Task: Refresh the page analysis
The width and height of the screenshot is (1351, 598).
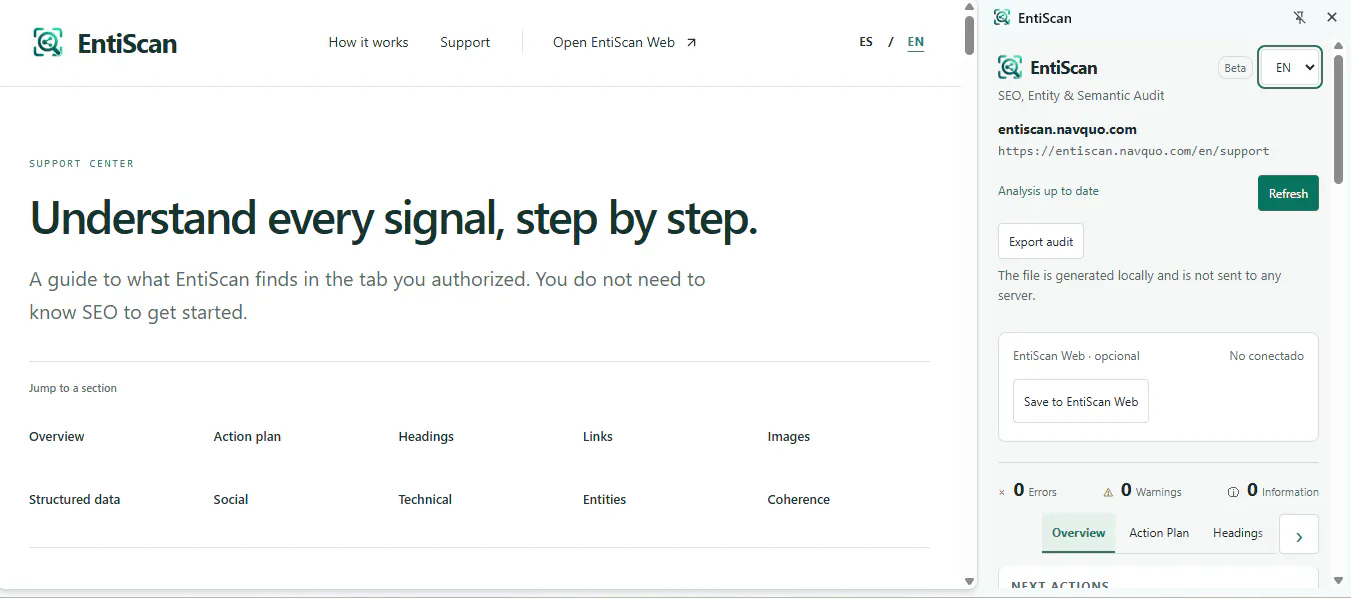Action: click(1288, 194)
